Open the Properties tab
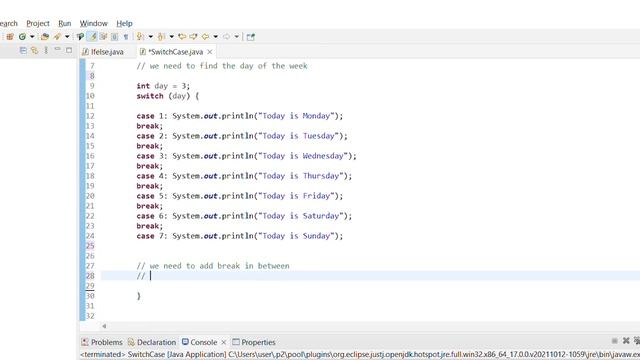The height and width of the screenshot is (360, 640). [x=254, y=342]
